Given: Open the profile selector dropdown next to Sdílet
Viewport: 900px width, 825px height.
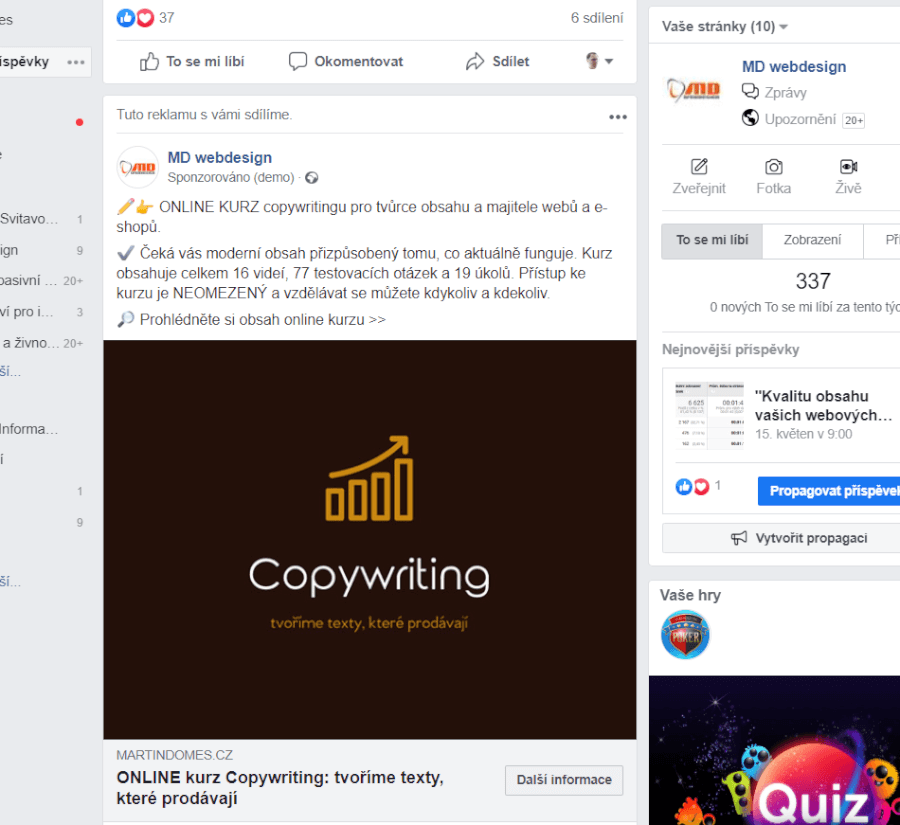Looking at the screenshot, I should (599, 61).
